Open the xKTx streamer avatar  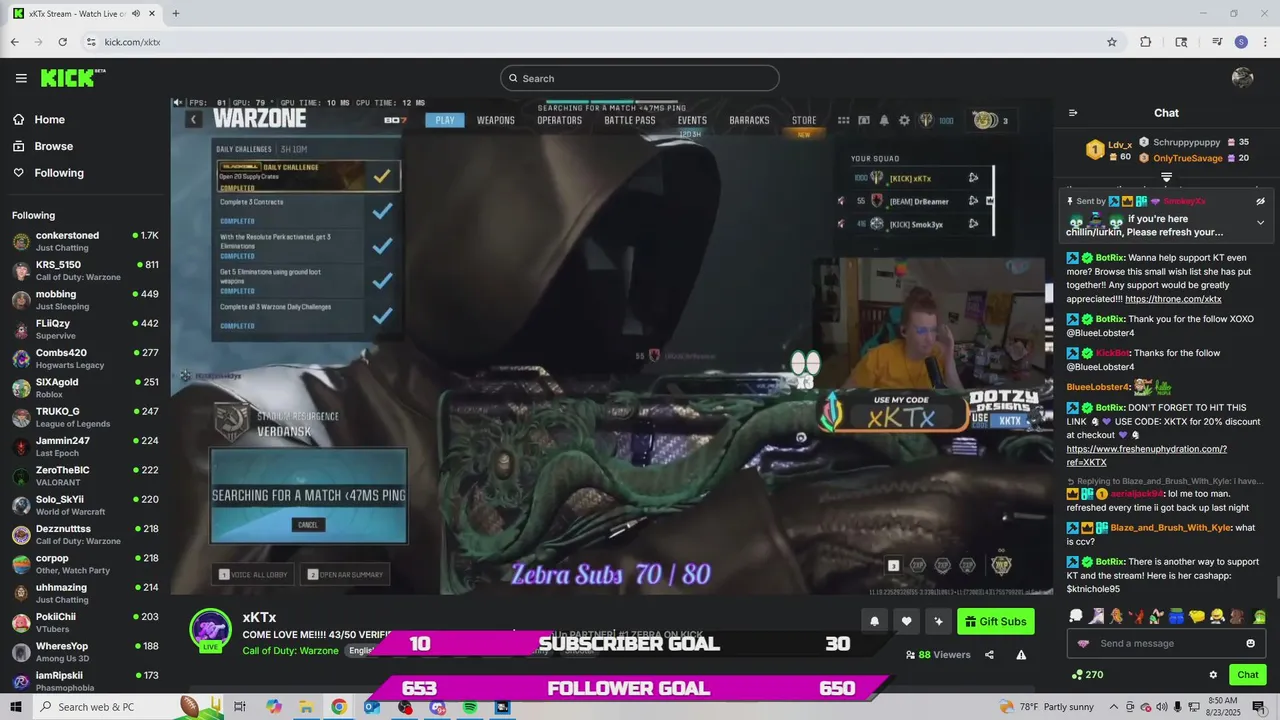[210, 628]
